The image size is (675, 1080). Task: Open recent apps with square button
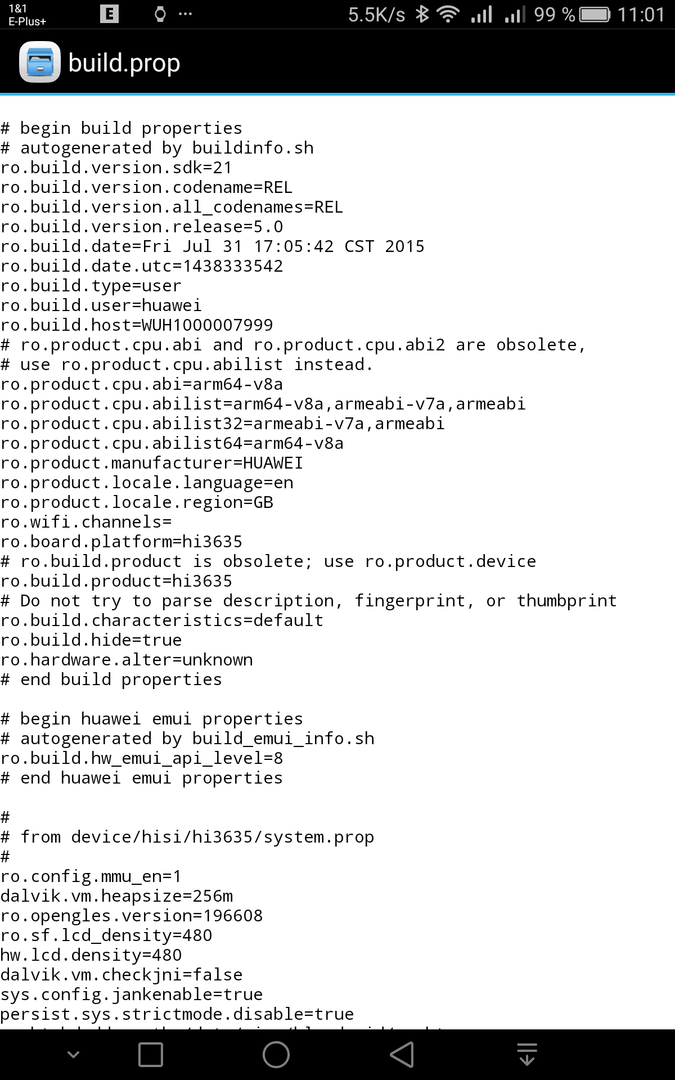click(x=150, y=1054)
